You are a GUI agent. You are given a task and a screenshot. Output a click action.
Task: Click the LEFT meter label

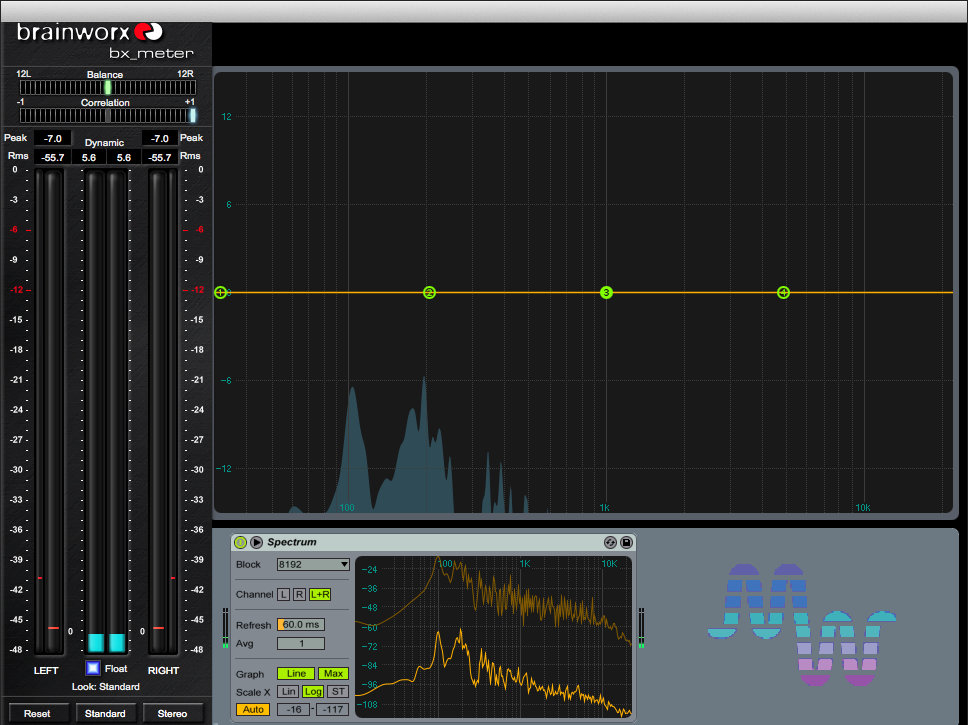coord(46,671)
